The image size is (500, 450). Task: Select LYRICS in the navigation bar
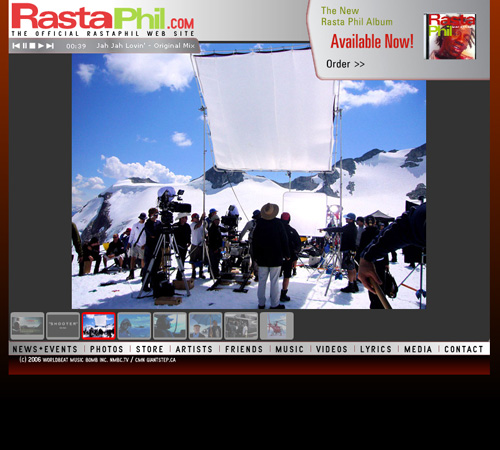376,349
